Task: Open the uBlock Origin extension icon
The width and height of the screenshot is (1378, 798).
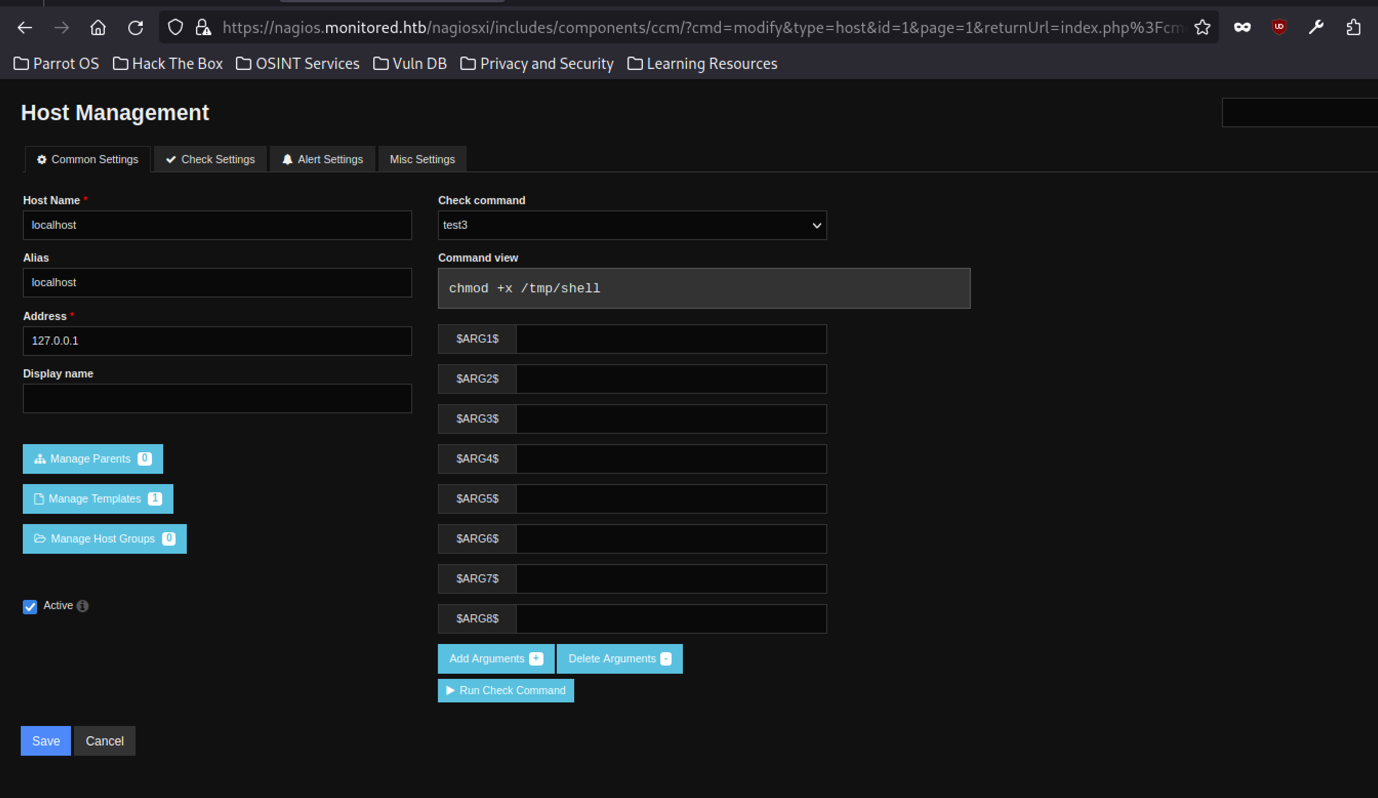Action: pos(1279,27)
